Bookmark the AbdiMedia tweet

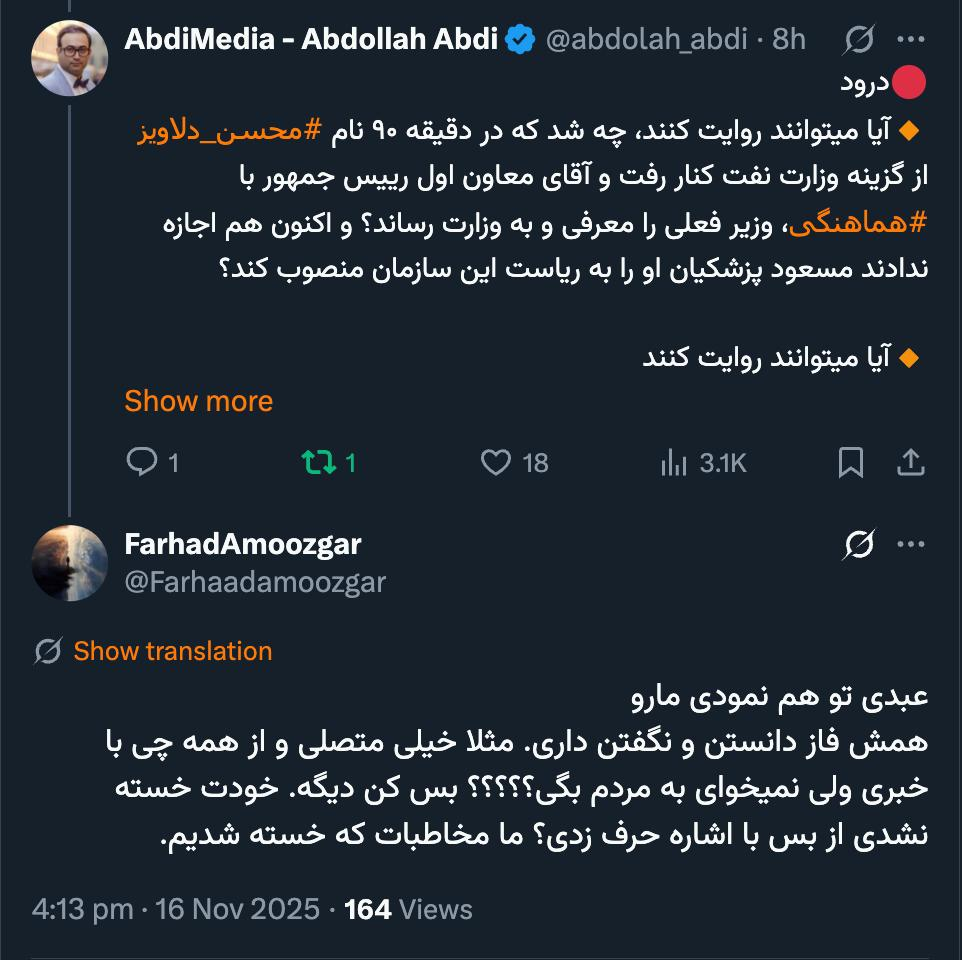pos(850,462)
